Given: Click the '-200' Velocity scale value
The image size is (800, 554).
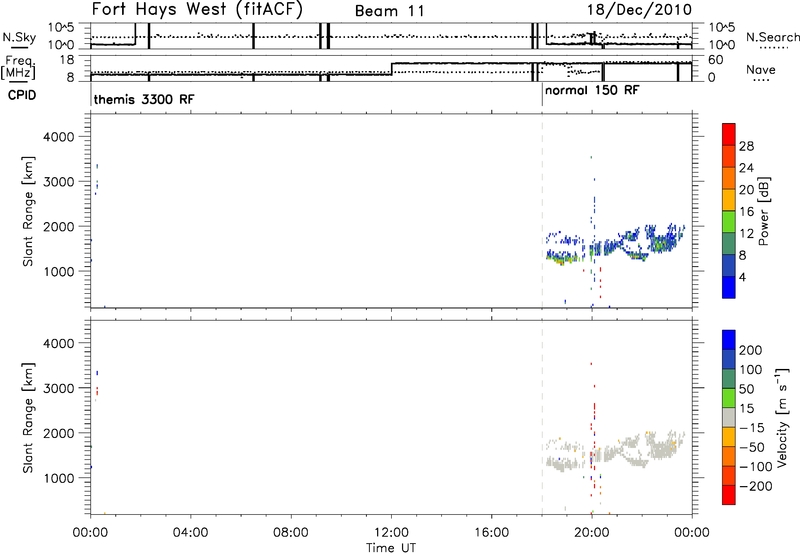Looking at the screenshot, I should pyautogui.click(x=755, y=486).
